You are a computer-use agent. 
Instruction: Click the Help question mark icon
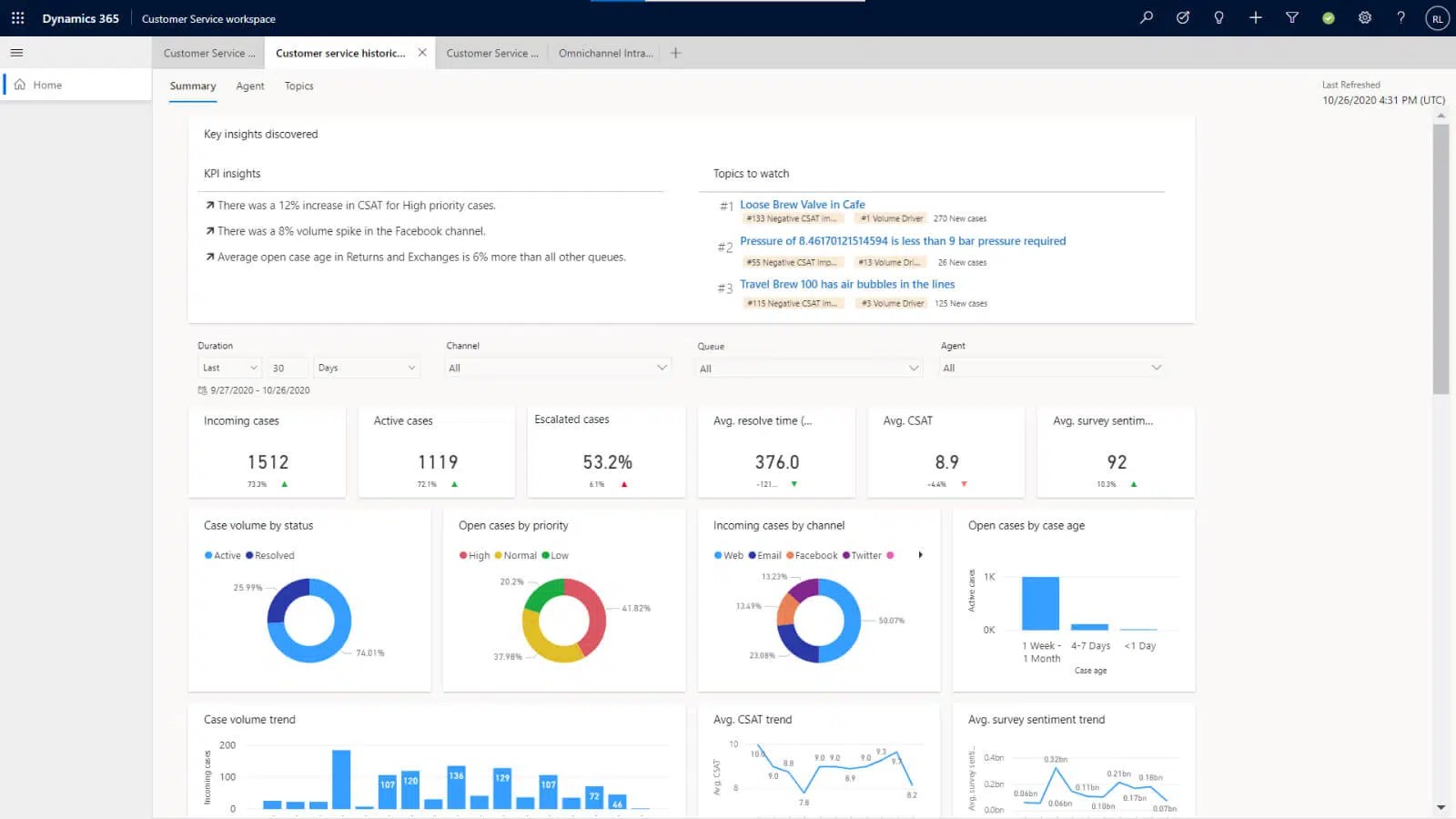(1400, 17)
